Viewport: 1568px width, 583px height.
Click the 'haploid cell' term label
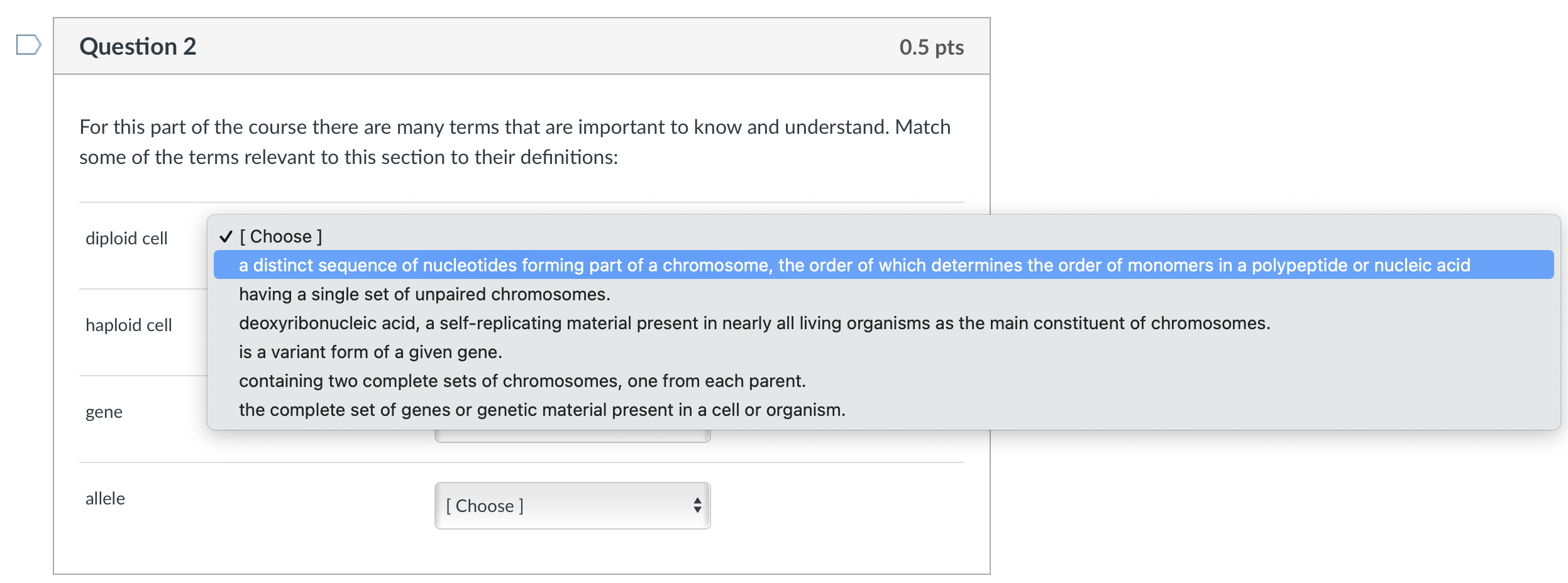(128, 325)
